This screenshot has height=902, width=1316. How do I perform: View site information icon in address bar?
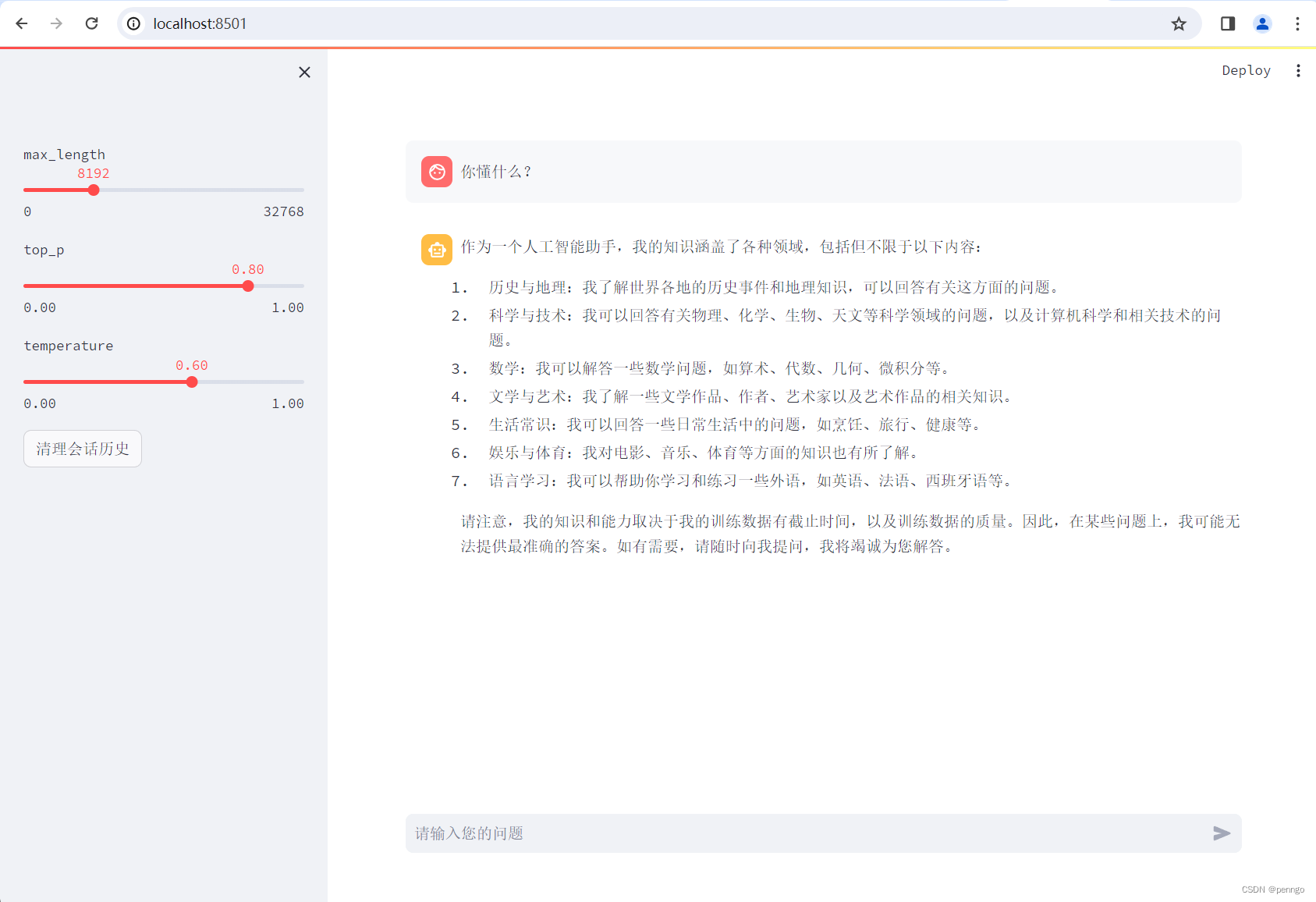click(x=134, y=23)
